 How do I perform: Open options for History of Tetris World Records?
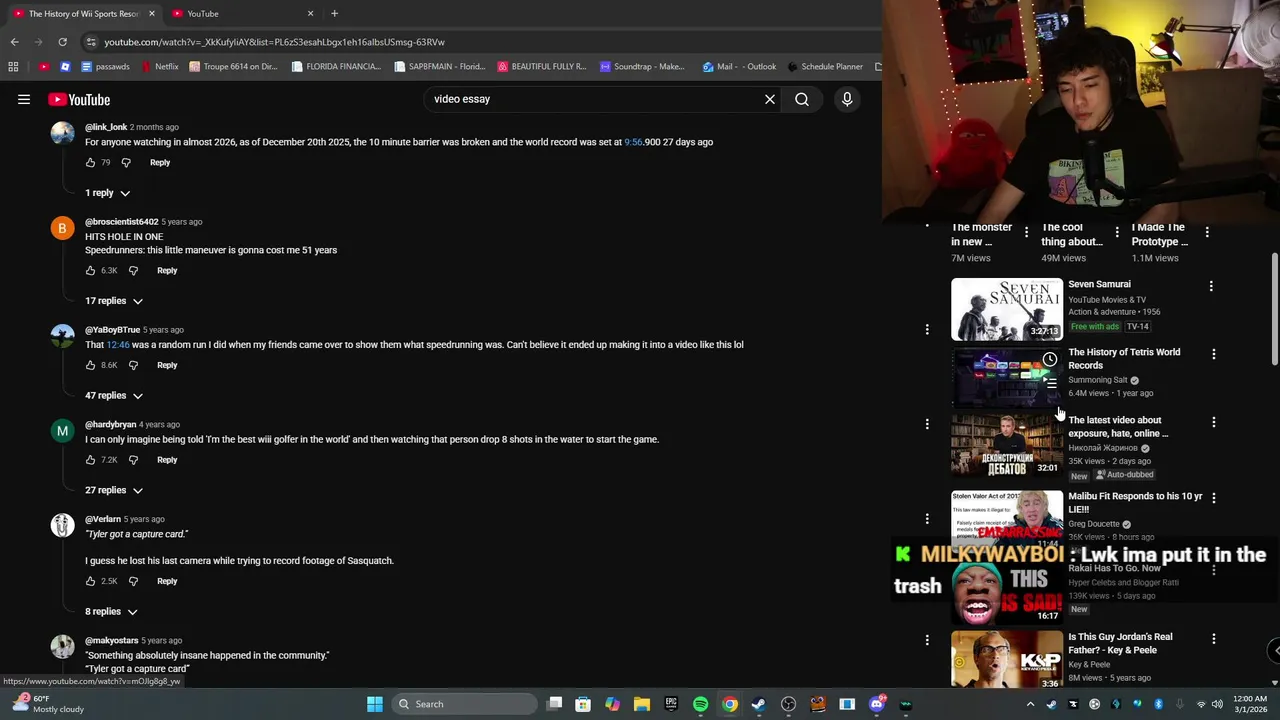pyautogui.click(x=1214, y=354)
